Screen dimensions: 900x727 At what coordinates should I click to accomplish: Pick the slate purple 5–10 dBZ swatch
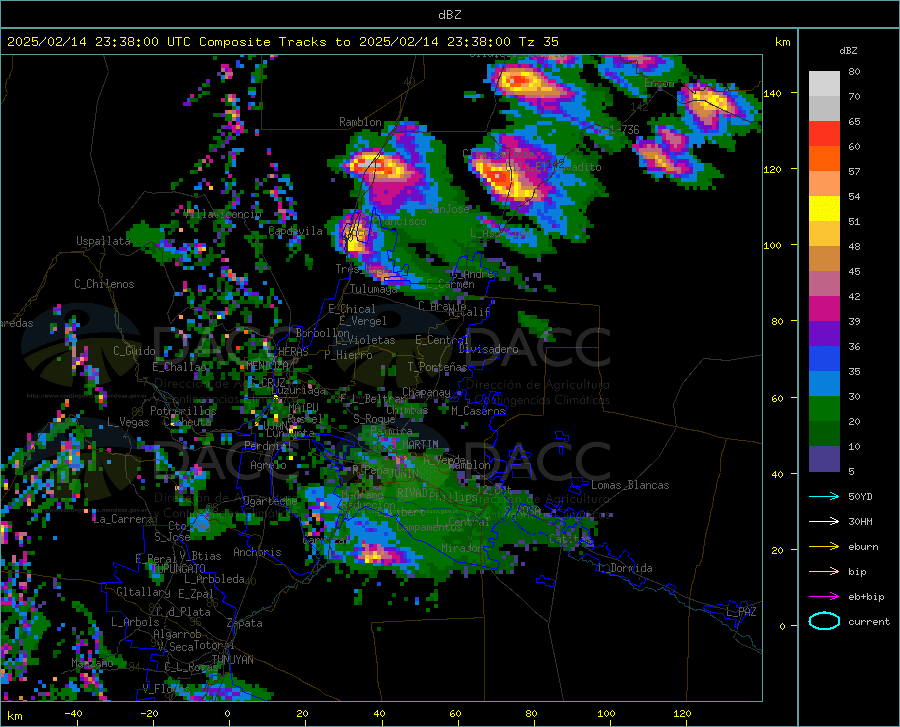824,459
